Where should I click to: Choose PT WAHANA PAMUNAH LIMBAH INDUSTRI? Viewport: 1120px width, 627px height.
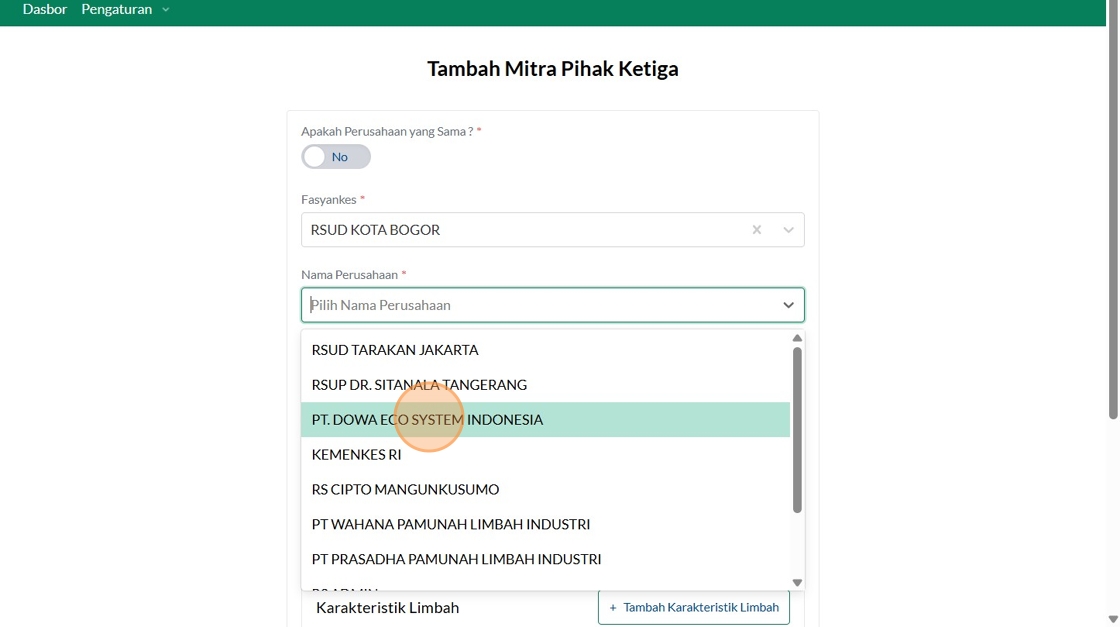tap(546, 524)
